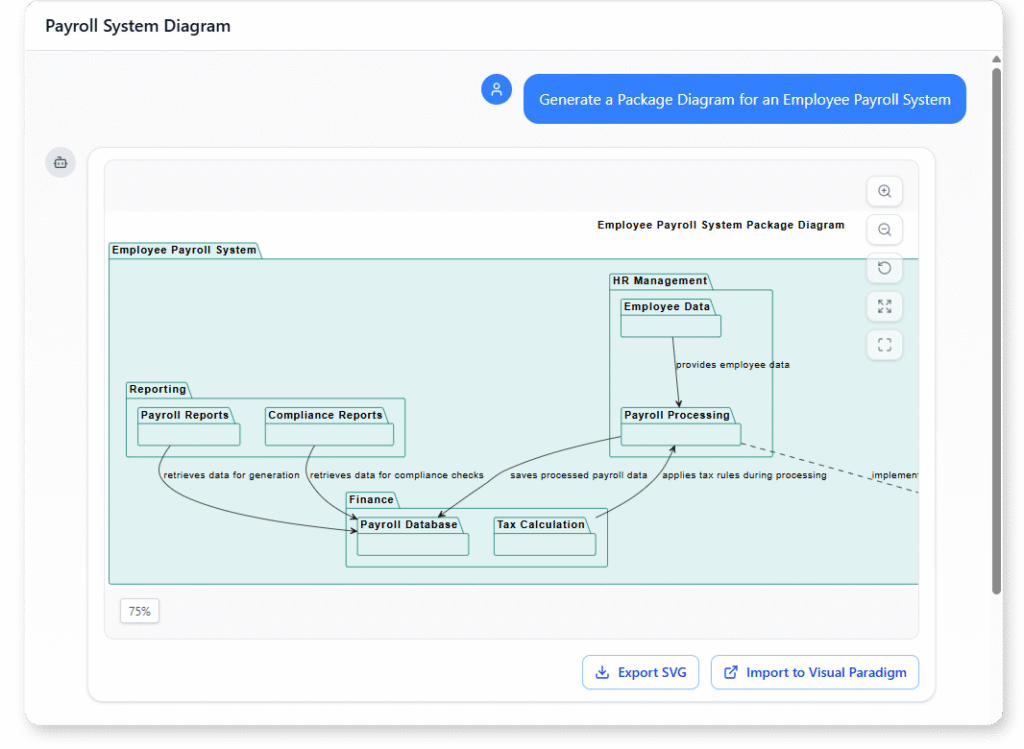Reset the diagram view
Screen dimensions: 1024x749
tap(884, 268)
